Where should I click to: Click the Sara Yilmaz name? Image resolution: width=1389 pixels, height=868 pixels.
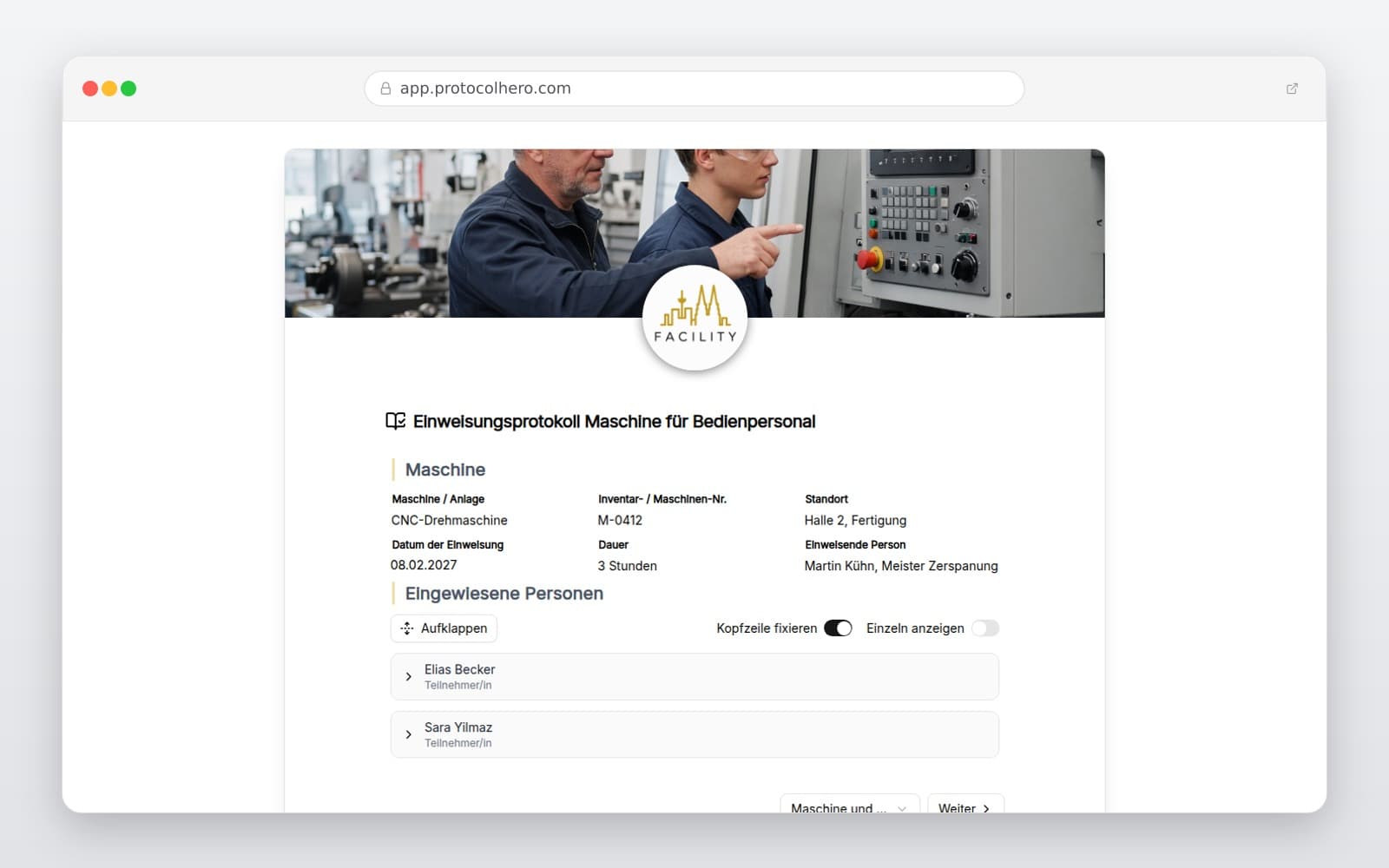coord(458,727)
